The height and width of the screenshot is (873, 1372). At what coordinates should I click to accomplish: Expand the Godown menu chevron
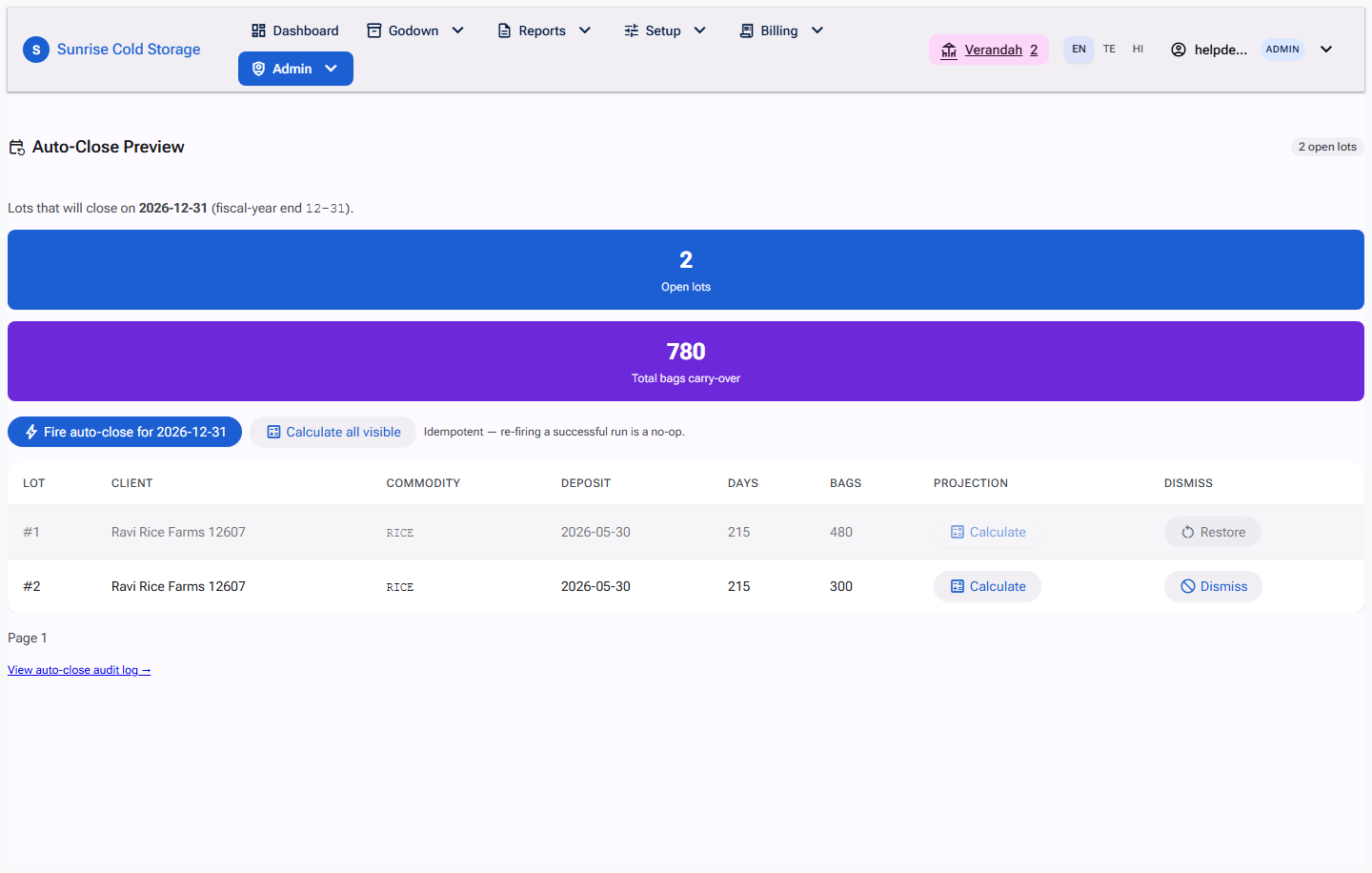[457, 30]
